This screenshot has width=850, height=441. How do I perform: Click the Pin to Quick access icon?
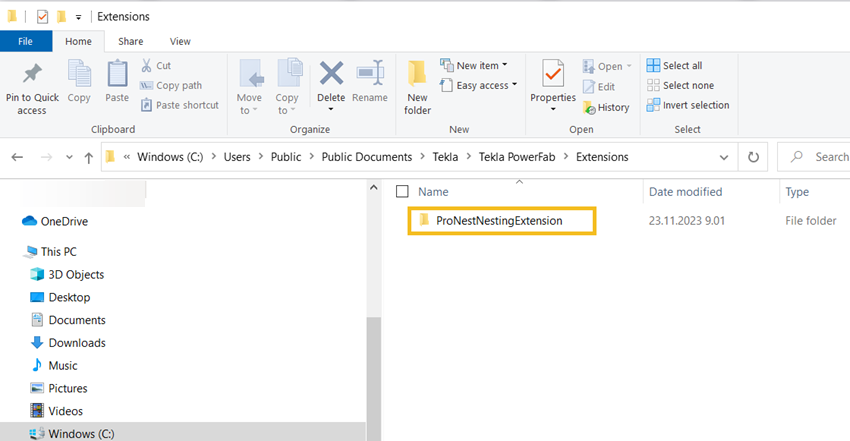pyautogui.click(x=31, y=75)
